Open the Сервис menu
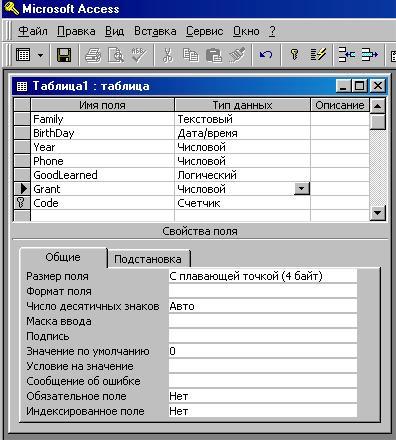The image size is (396, 440). tap(204, 31)
